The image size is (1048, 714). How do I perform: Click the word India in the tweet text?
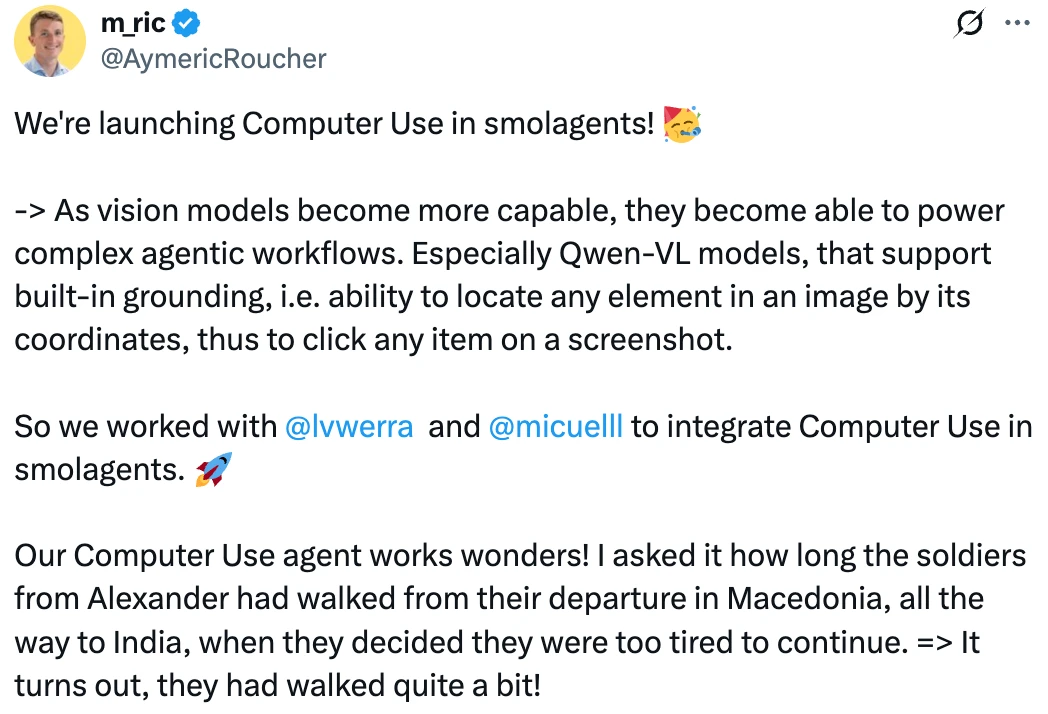pyautogui.click(x=147, y=643)
